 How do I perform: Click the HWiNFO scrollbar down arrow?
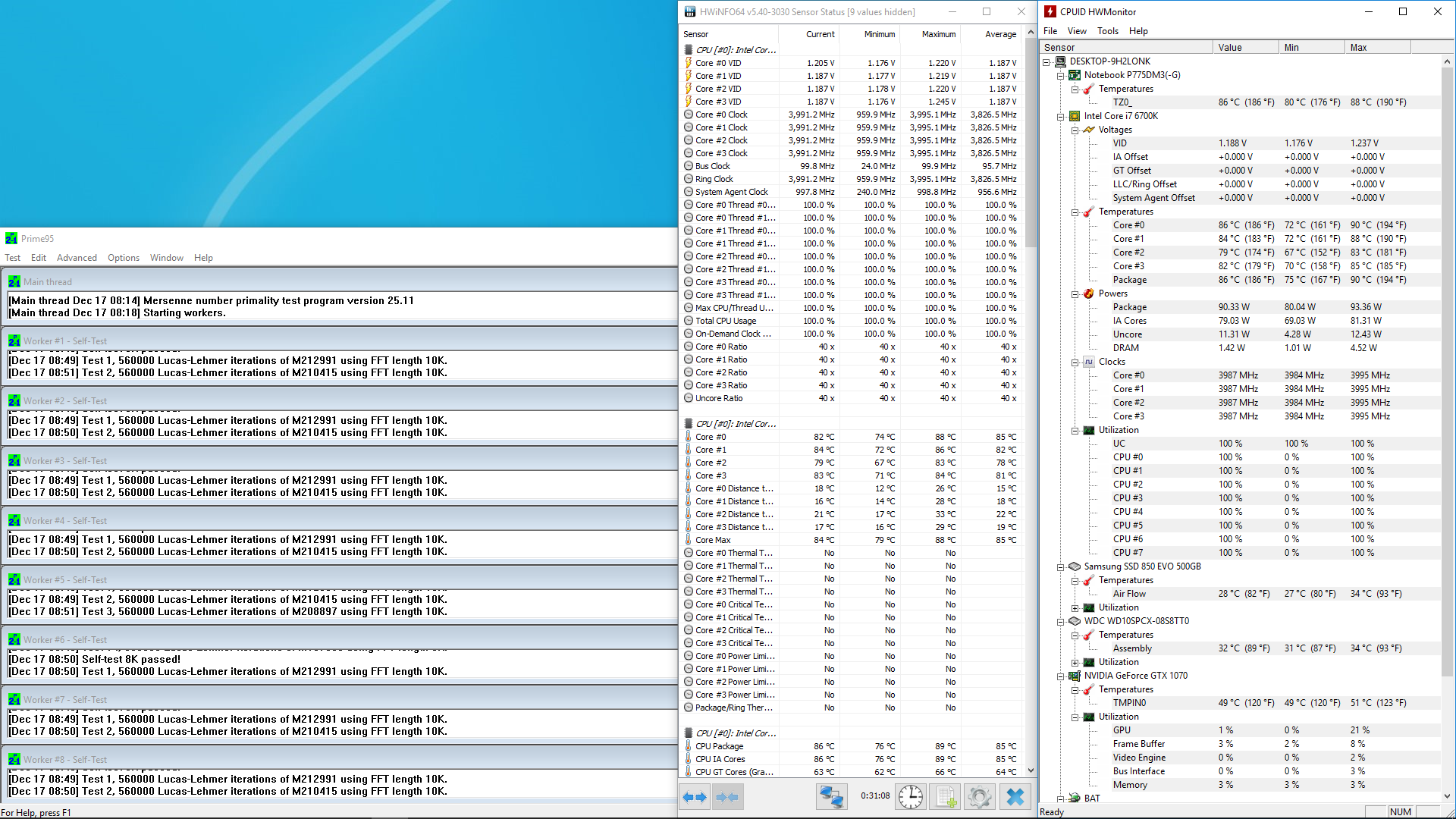pos(1031,770)
